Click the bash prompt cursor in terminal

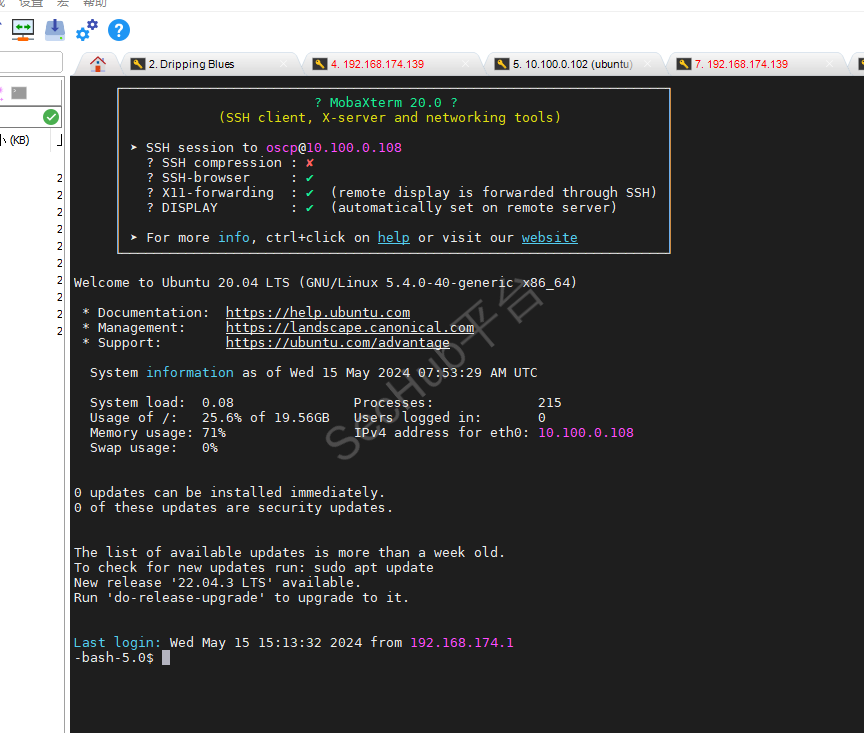click(x=166, y=657)
